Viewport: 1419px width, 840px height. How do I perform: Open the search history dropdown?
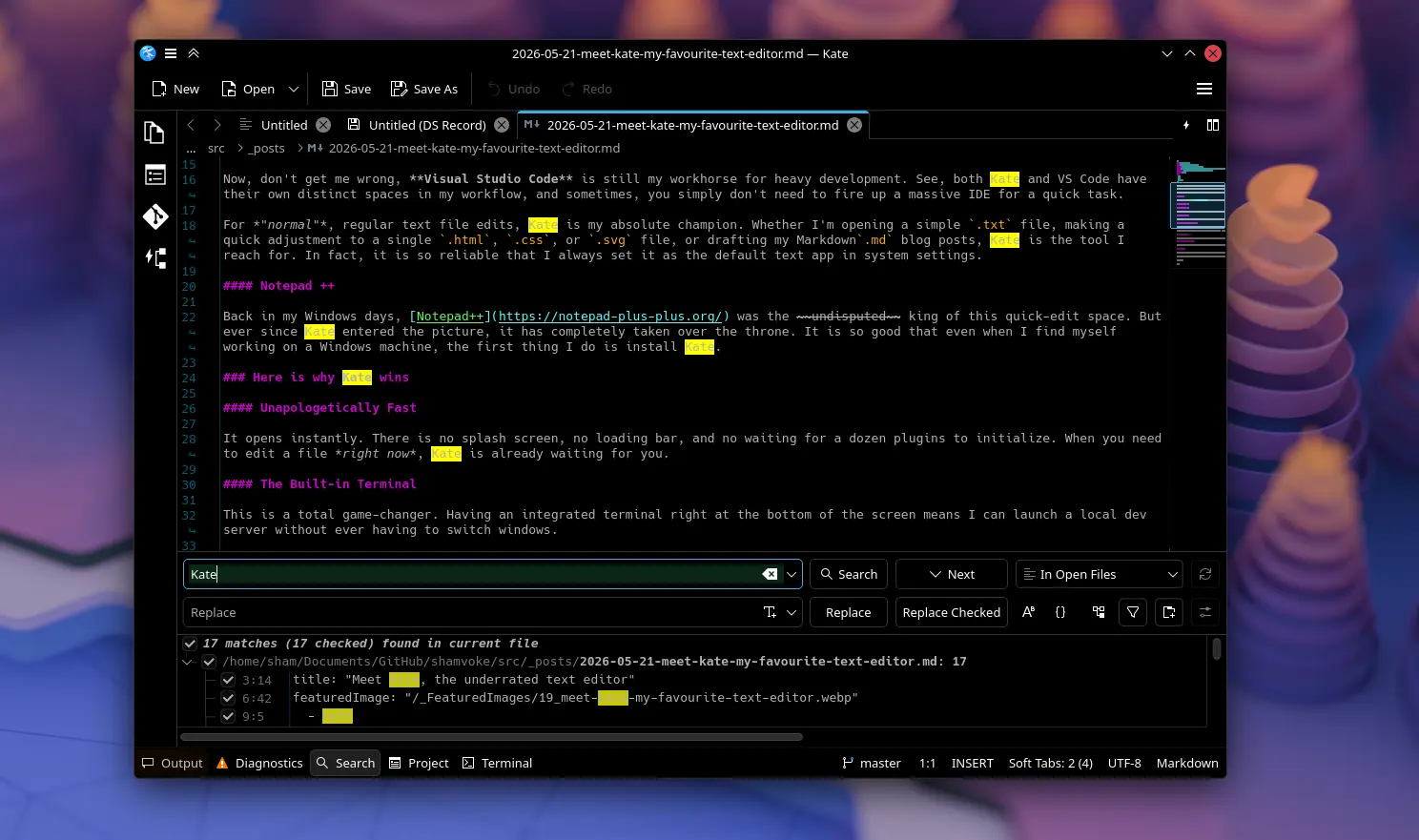pyautogui.click(x=792, y=574)
